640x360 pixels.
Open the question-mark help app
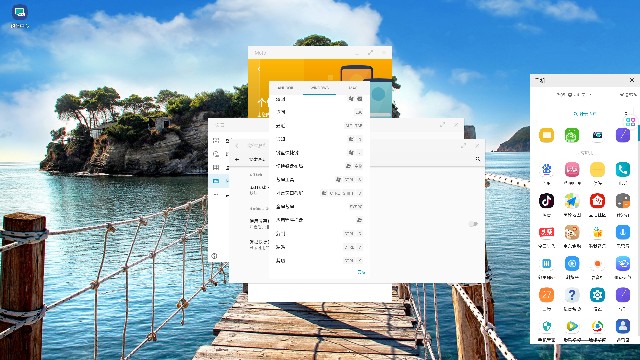572,295
